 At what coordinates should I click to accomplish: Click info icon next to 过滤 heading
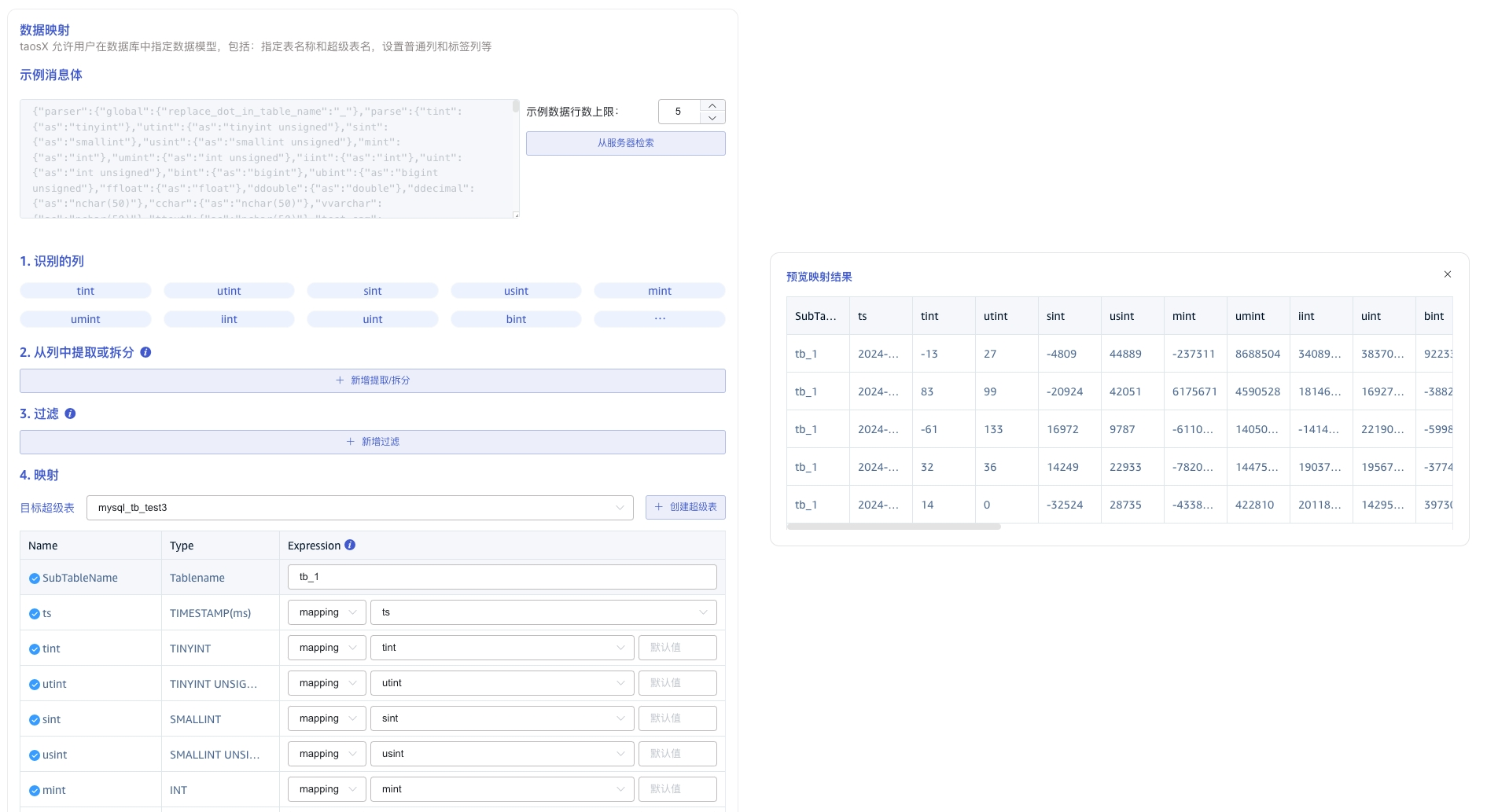70,413
